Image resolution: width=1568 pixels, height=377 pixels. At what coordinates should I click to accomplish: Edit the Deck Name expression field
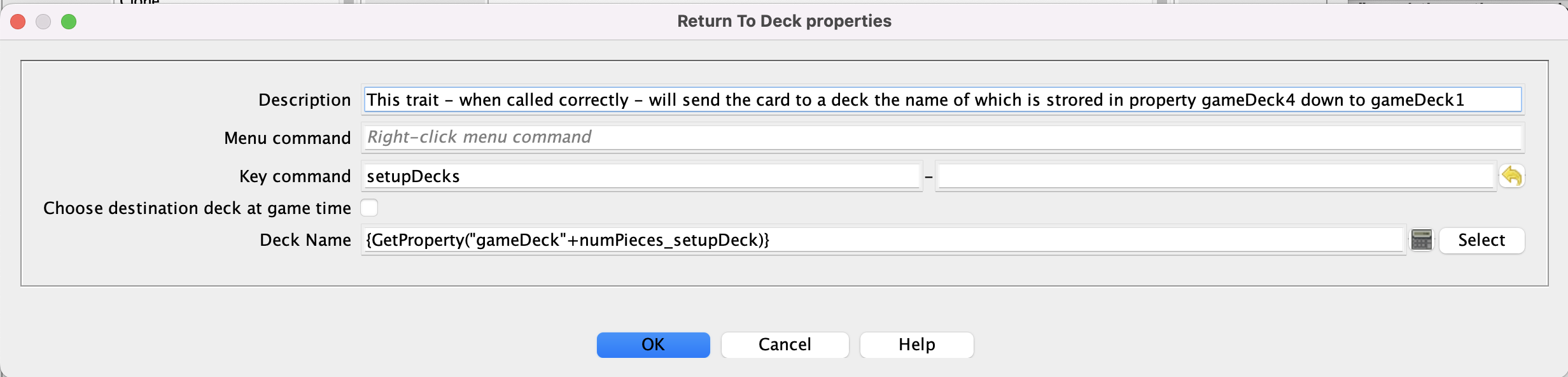pyautogui.click(x=883, y=240)
